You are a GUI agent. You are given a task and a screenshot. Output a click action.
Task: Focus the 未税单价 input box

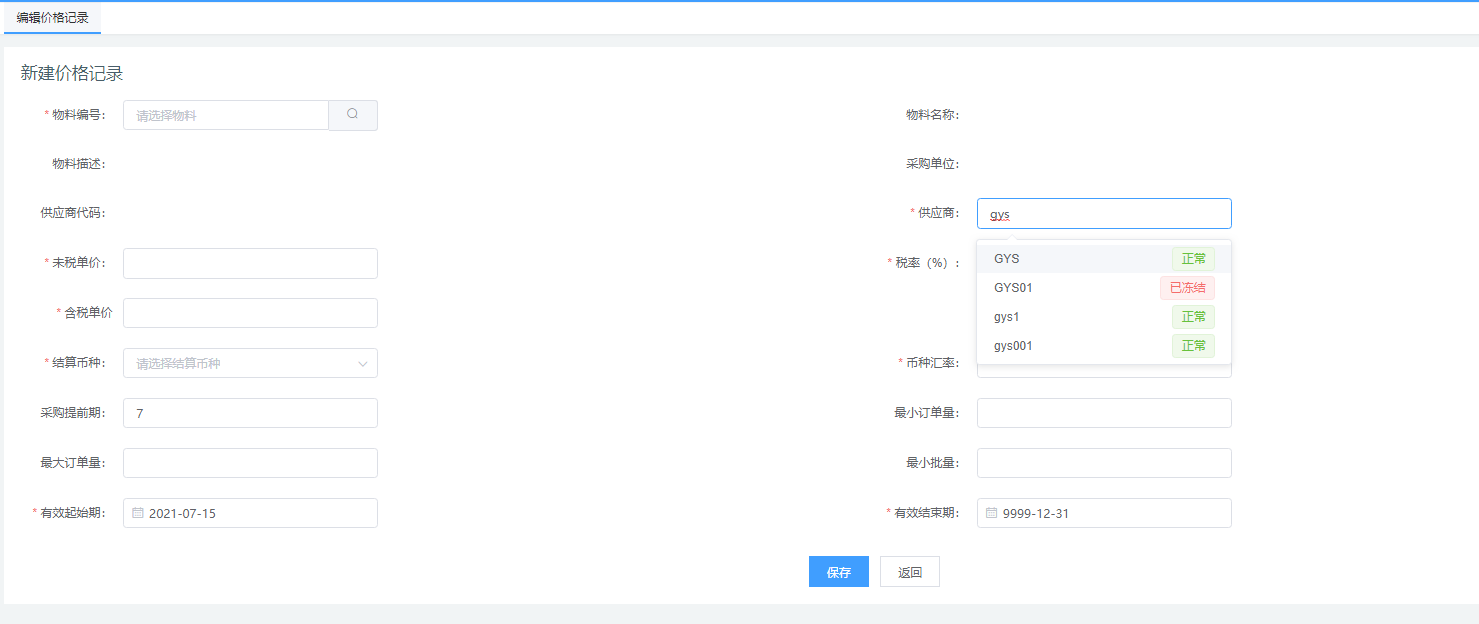(x=250, y=263)
